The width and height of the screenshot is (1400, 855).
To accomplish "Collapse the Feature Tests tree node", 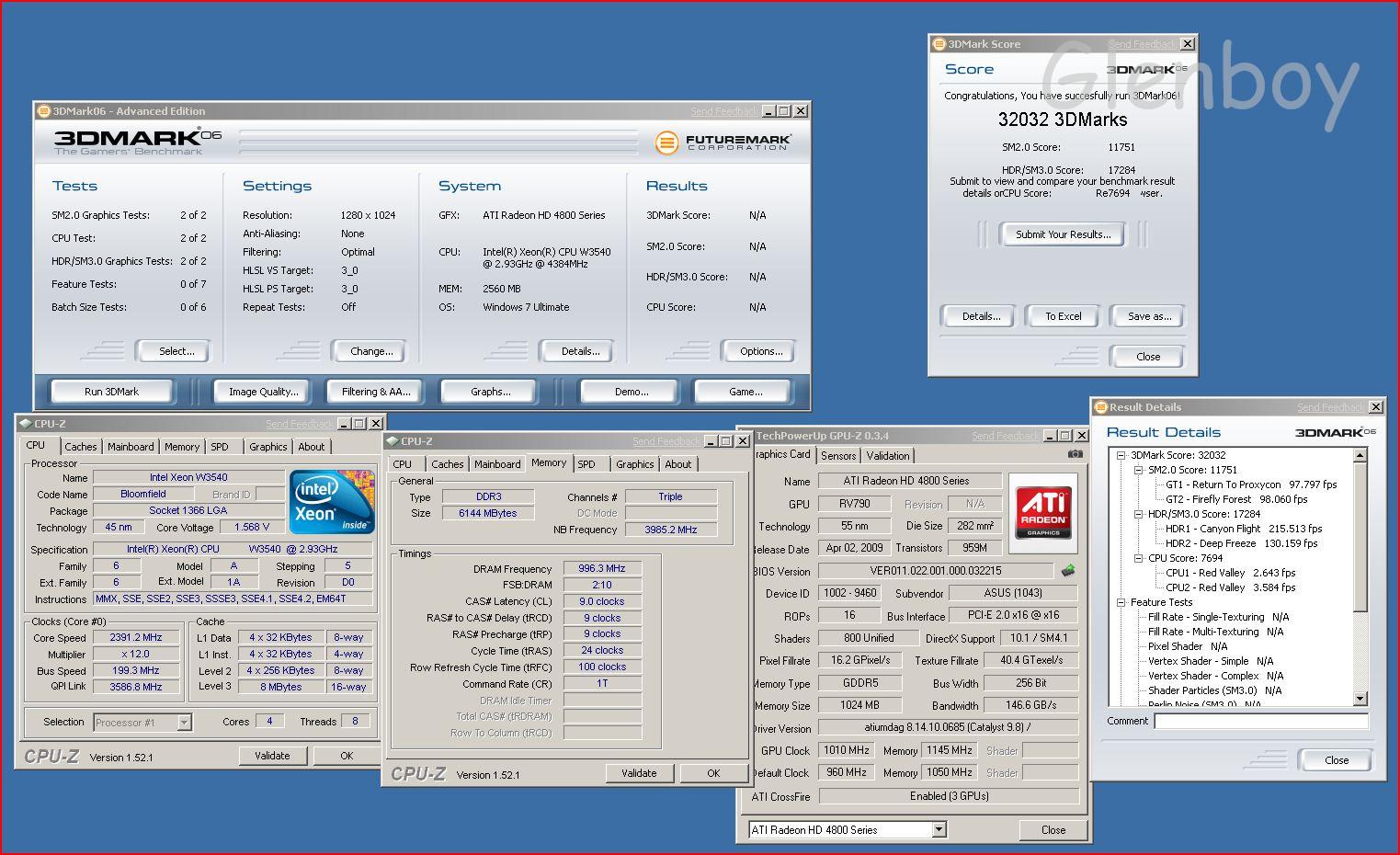I will [x=1121, y=602].
